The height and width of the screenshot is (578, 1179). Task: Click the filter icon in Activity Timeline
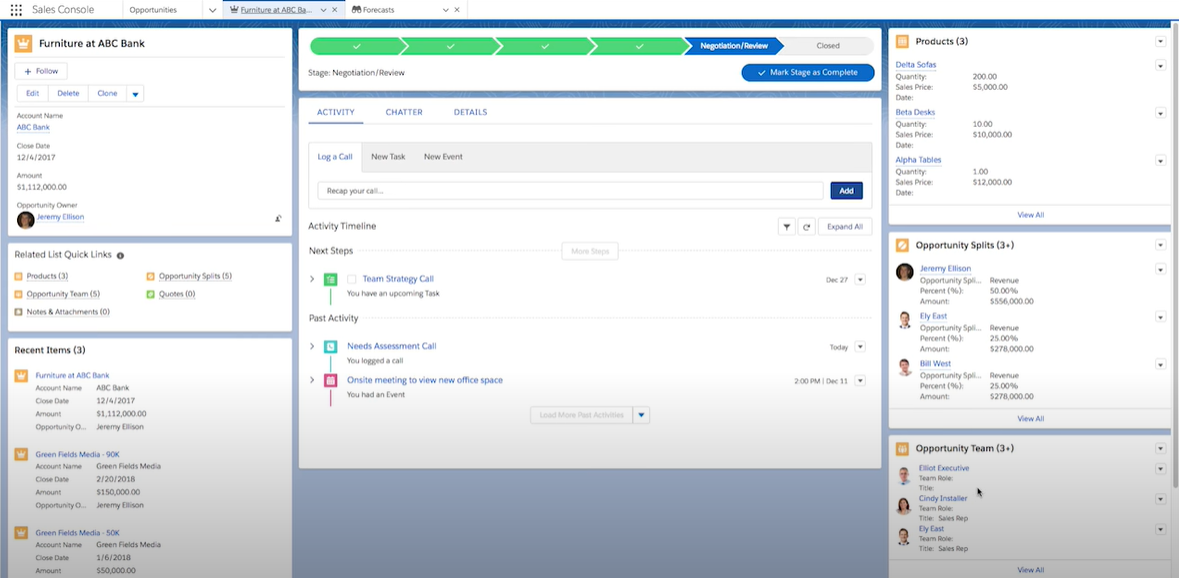(786, 226)
